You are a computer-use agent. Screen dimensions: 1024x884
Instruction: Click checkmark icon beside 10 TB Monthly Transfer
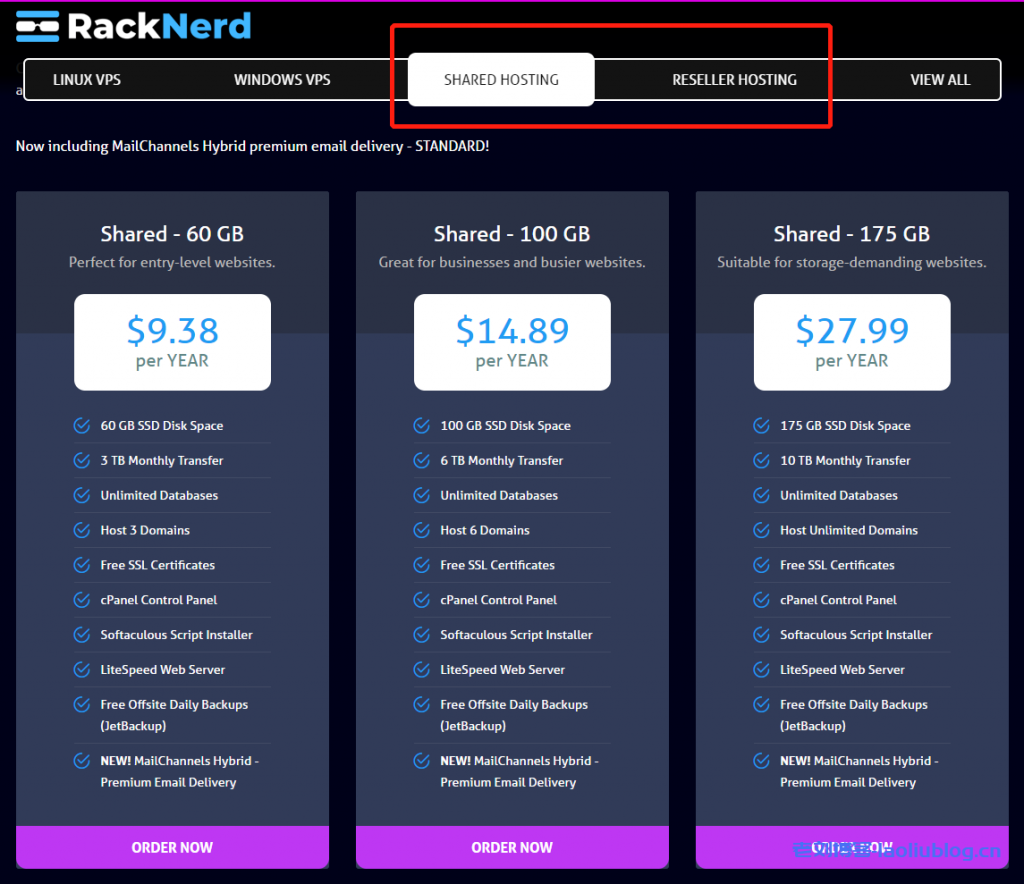(762, 461)
